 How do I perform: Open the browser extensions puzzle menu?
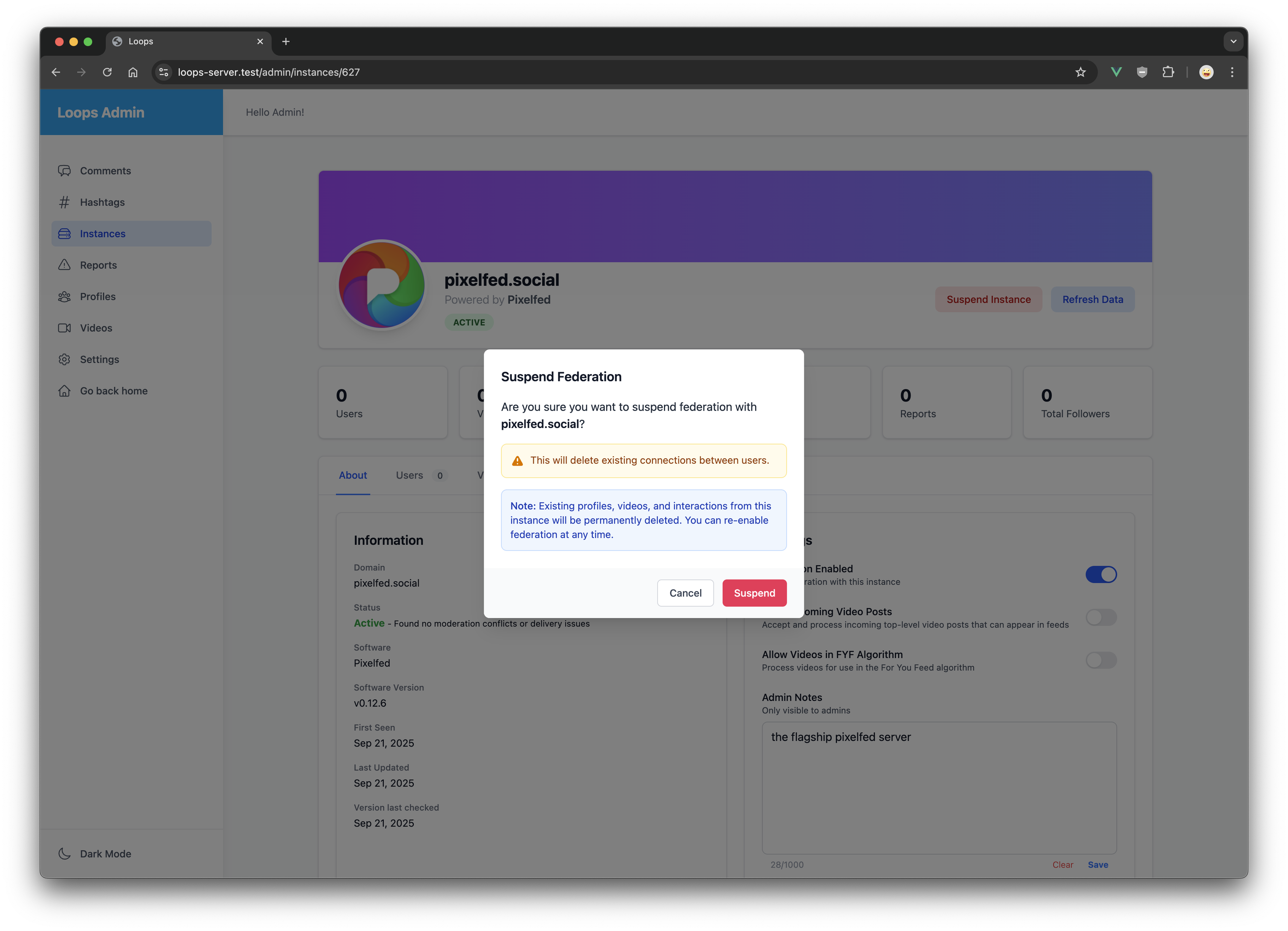tap(1167, 72)
